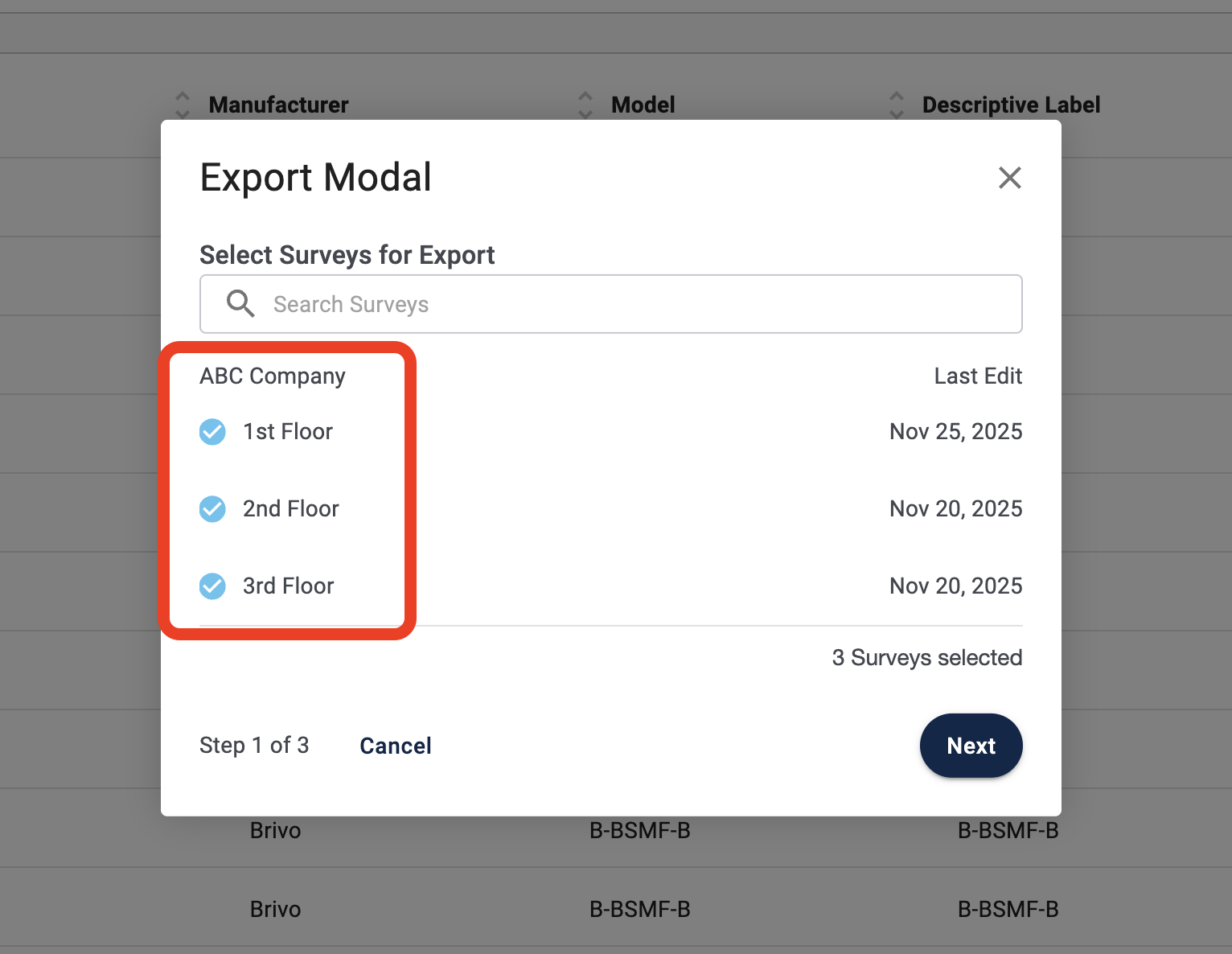Select the 3rd Floor survey label

(288, 586)
